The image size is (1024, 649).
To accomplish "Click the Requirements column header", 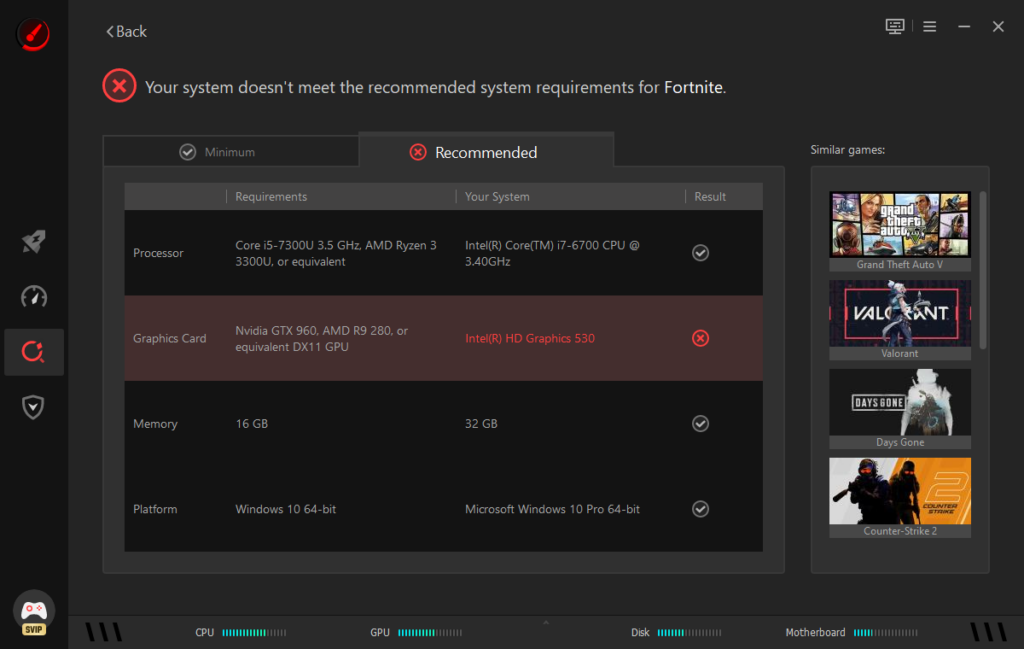I will point(271,197).
